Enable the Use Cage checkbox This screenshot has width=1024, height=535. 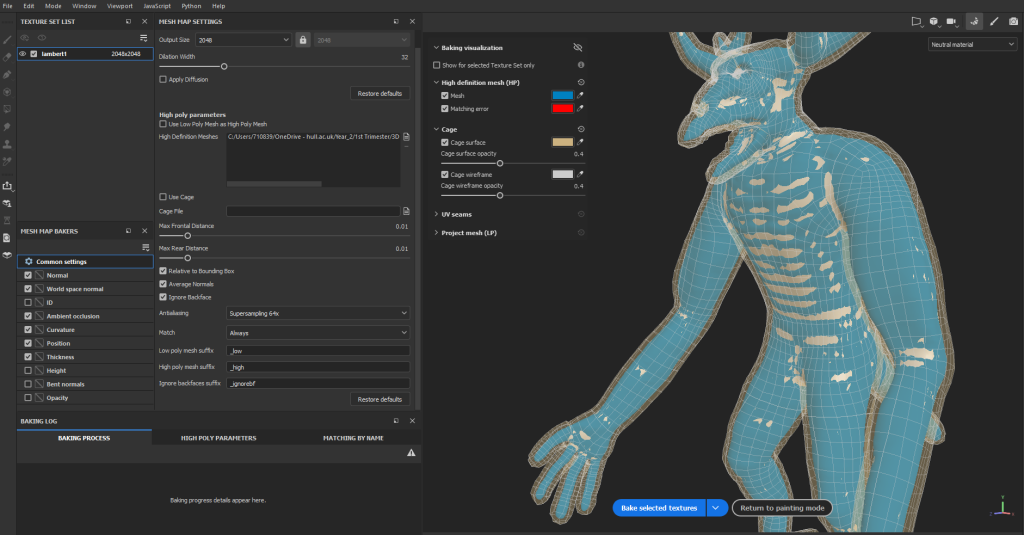coord(163,197)
